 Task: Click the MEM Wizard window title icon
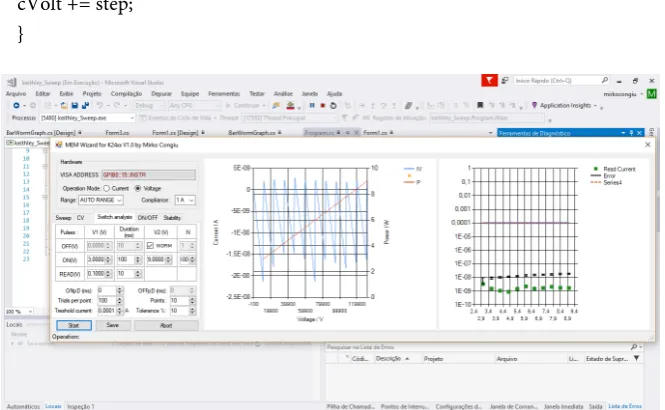pos(59,145)
